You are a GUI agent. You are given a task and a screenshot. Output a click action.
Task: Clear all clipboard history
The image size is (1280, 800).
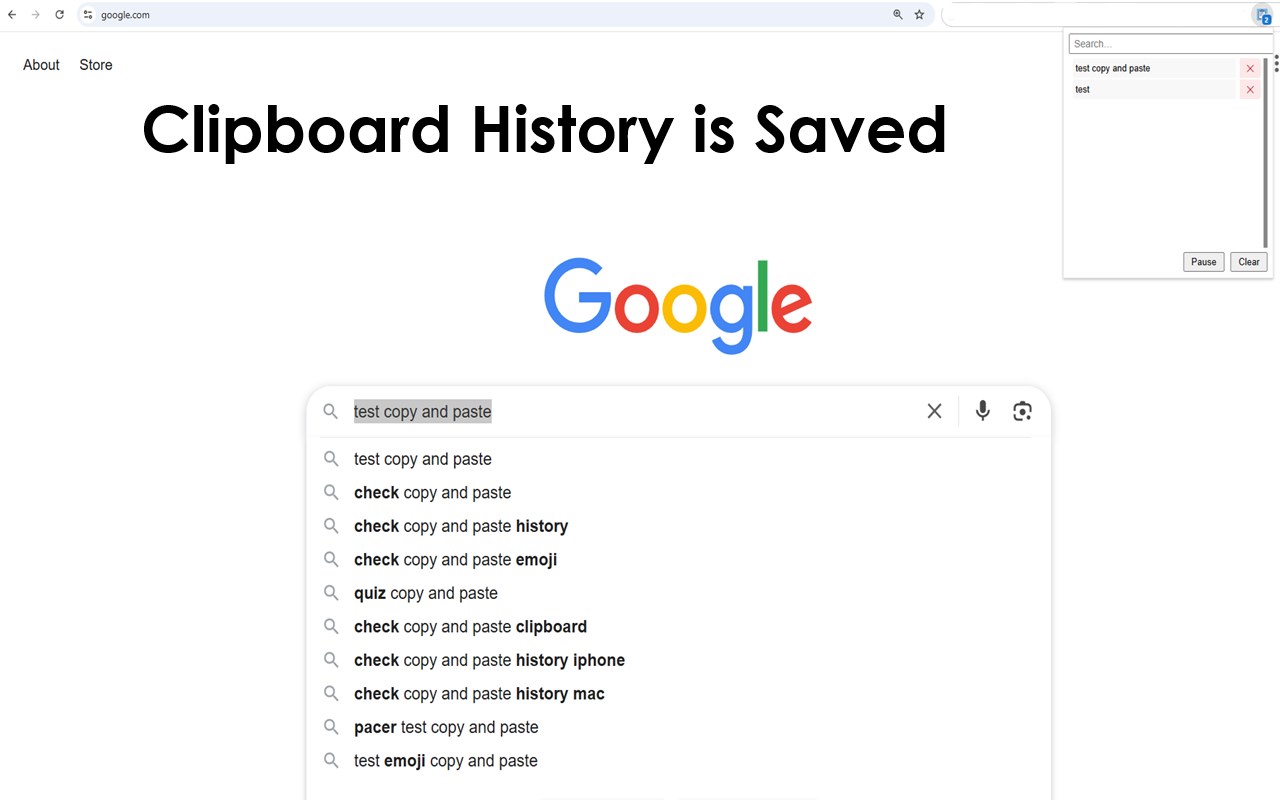(1249, 262)
